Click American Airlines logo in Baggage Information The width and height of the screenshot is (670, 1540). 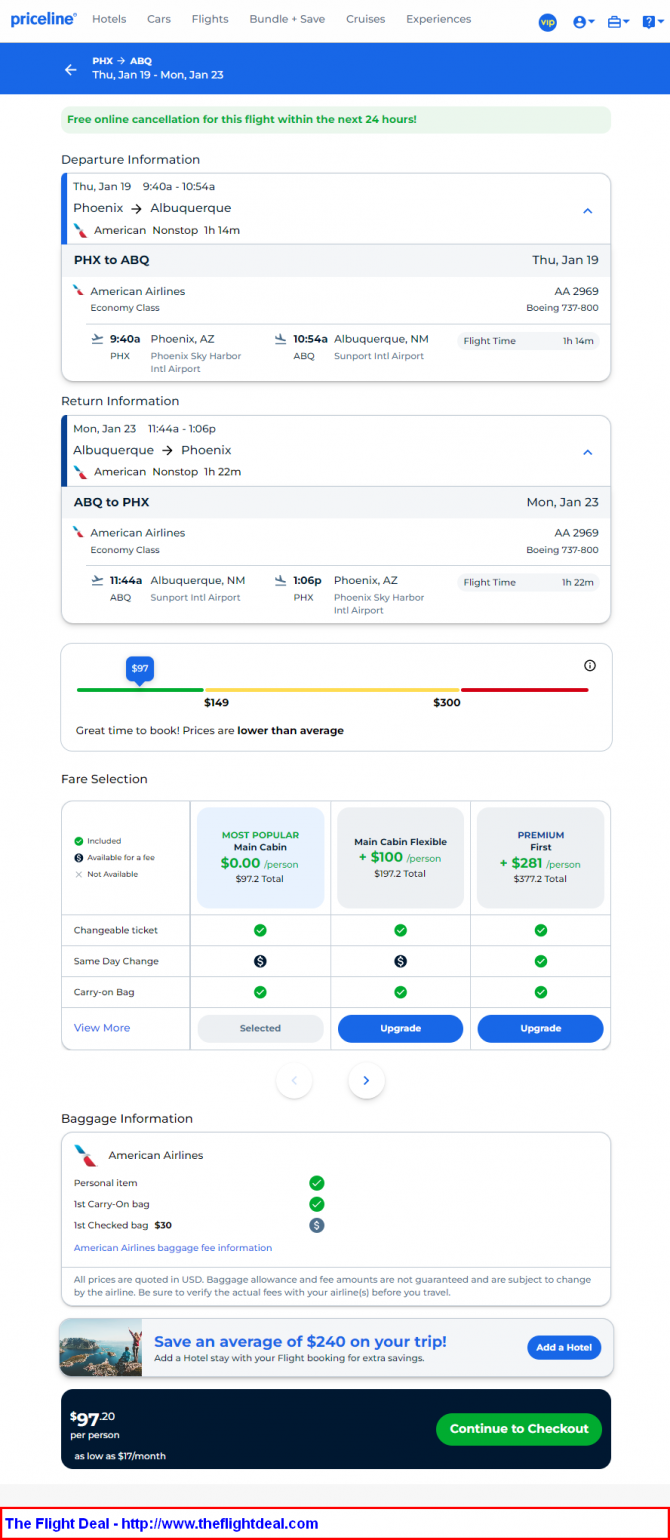click(x=86, y=1156)
